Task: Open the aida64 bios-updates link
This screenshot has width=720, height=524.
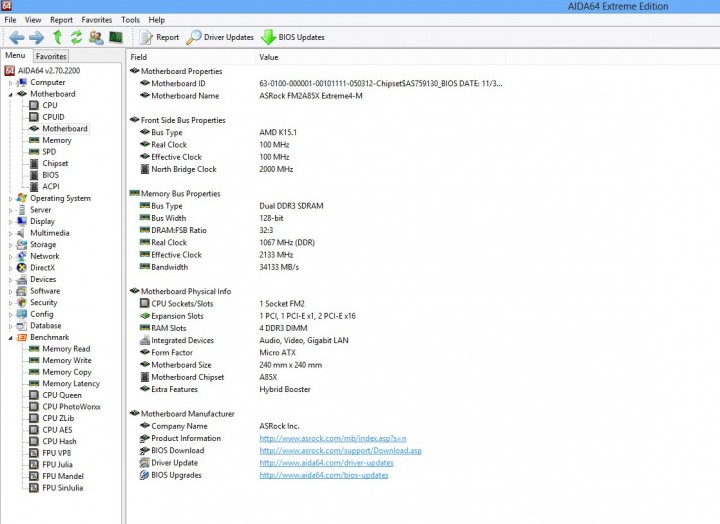Action: 324,475
